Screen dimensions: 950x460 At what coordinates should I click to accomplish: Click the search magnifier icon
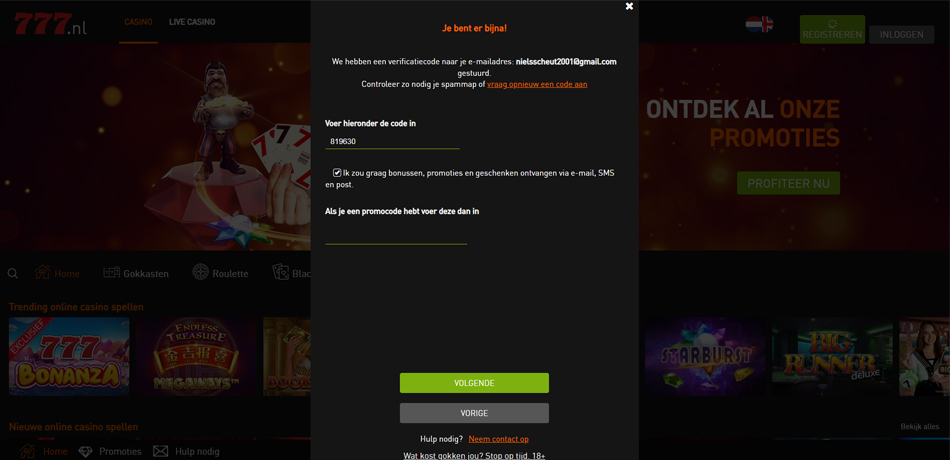click(x=13, y=273)
